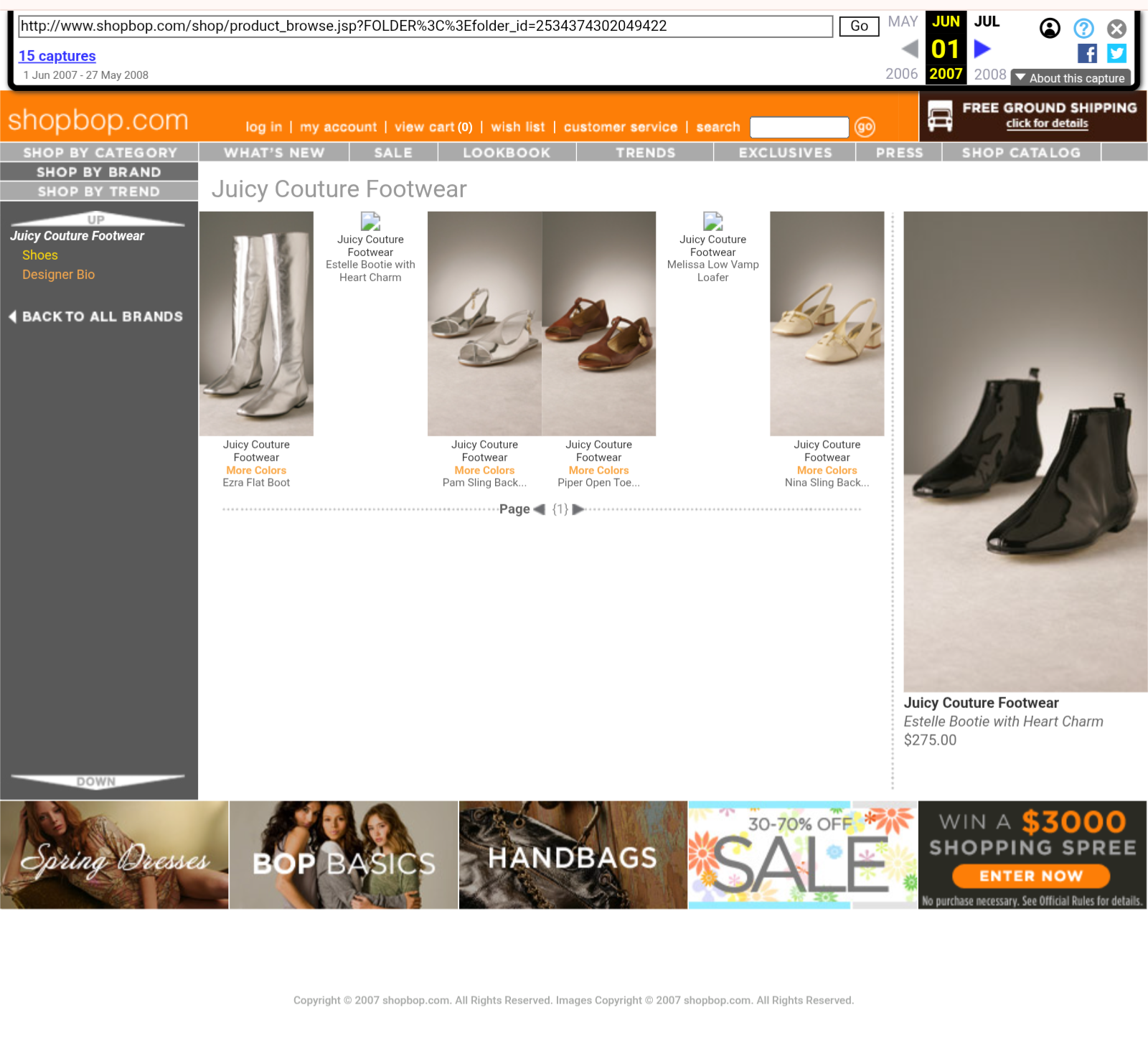The height and width of the screenshot is (1043, 1148).
Task: Click the shopbop search input box
Action: click(x=799, y=127)
